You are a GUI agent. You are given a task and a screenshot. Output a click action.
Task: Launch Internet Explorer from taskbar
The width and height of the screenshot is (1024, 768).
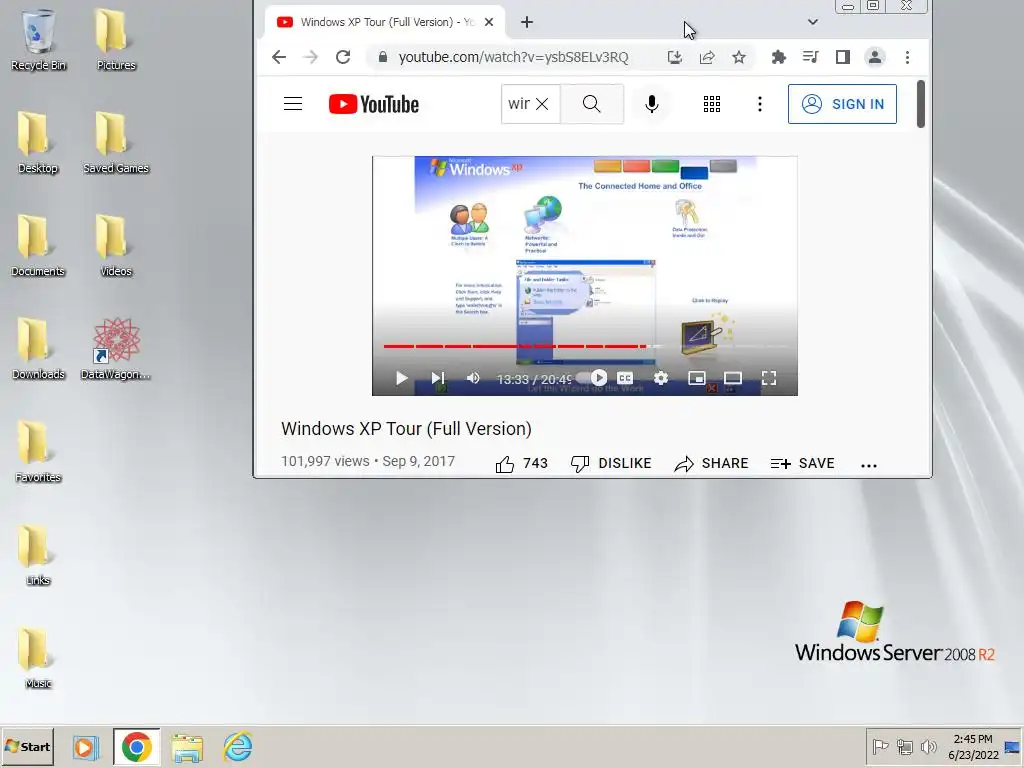(x=238, y=747)
